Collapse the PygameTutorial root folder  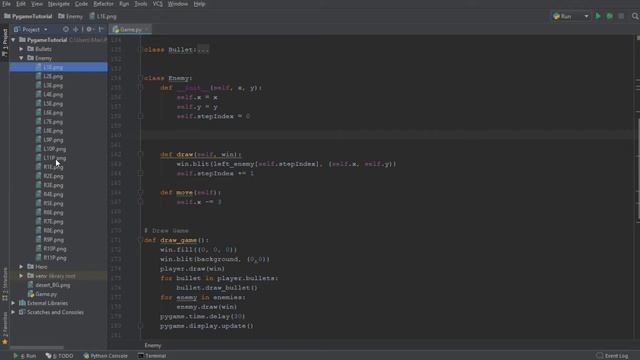click(13, 40)
